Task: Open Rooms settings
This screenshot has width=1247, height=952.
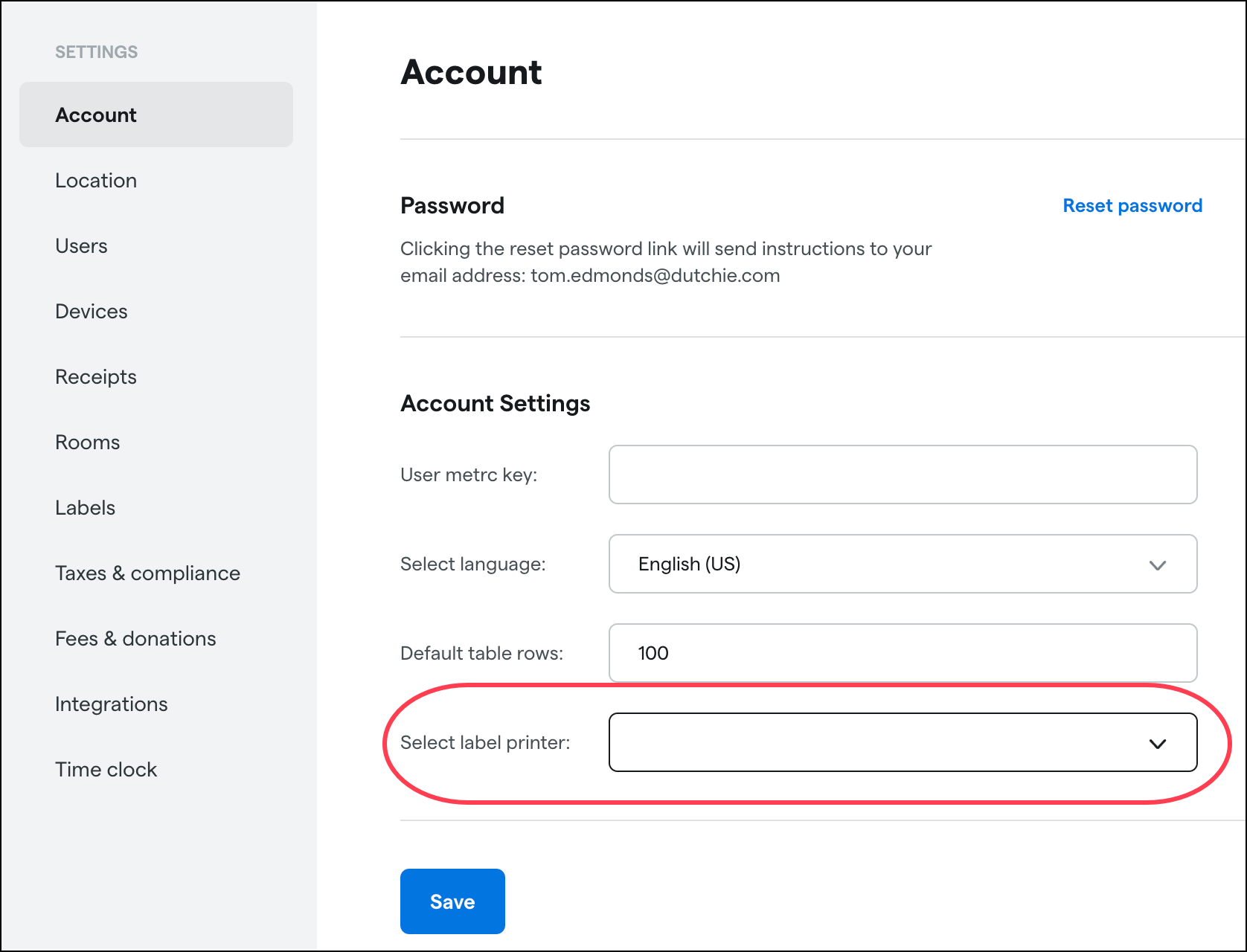Action: pyautogui.click(x=87, y=443)
